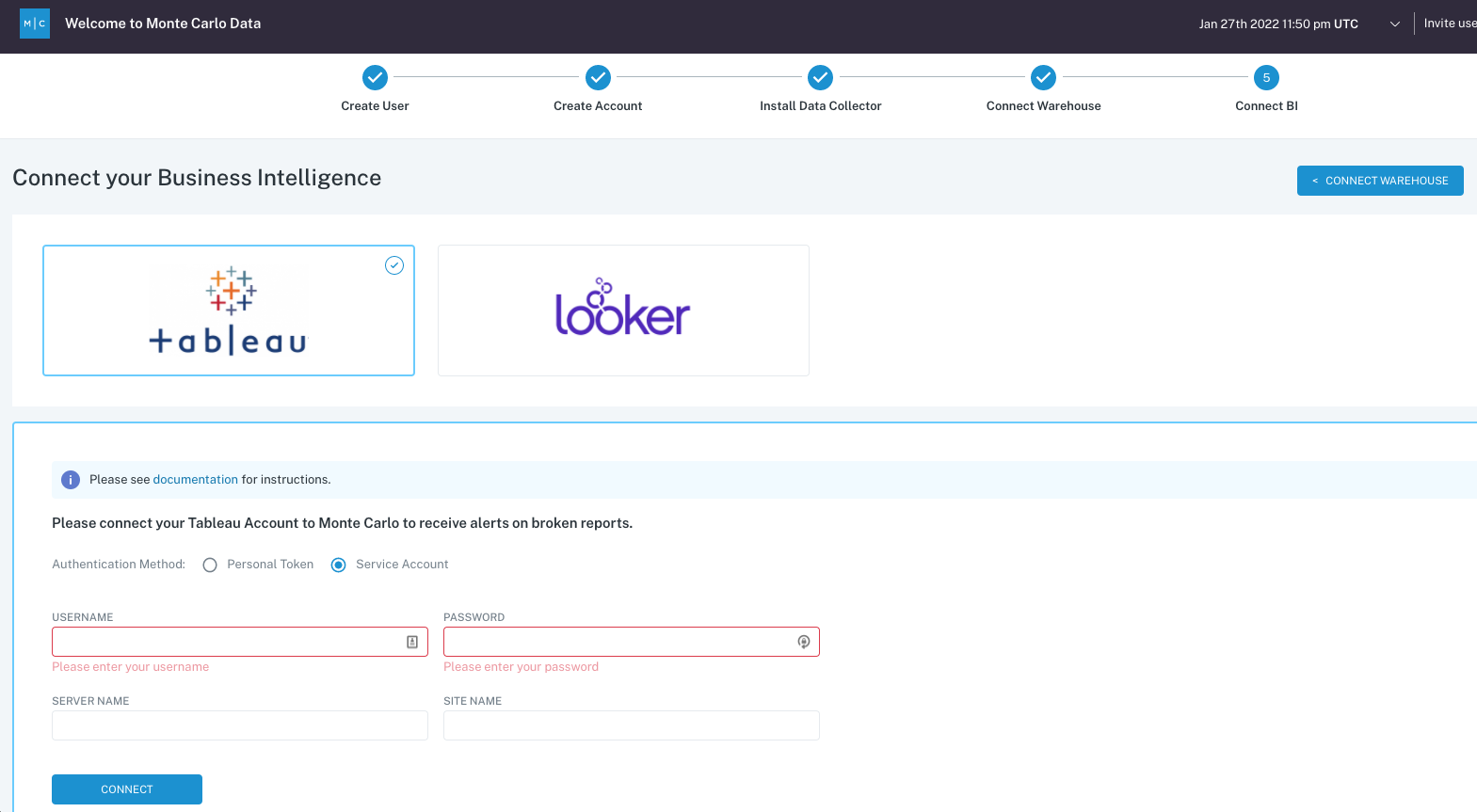Click the Connect button
The image size is (1477, 812).
pyautogui.click(x=127, y=789)
